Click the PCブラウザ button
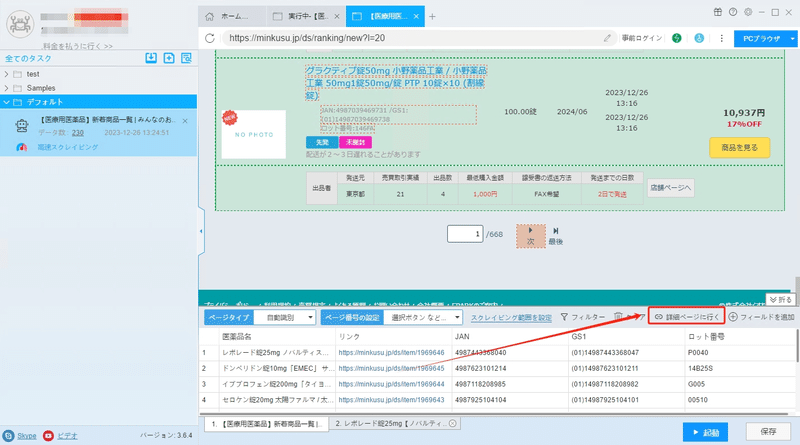800x445 pixels. 761,39
